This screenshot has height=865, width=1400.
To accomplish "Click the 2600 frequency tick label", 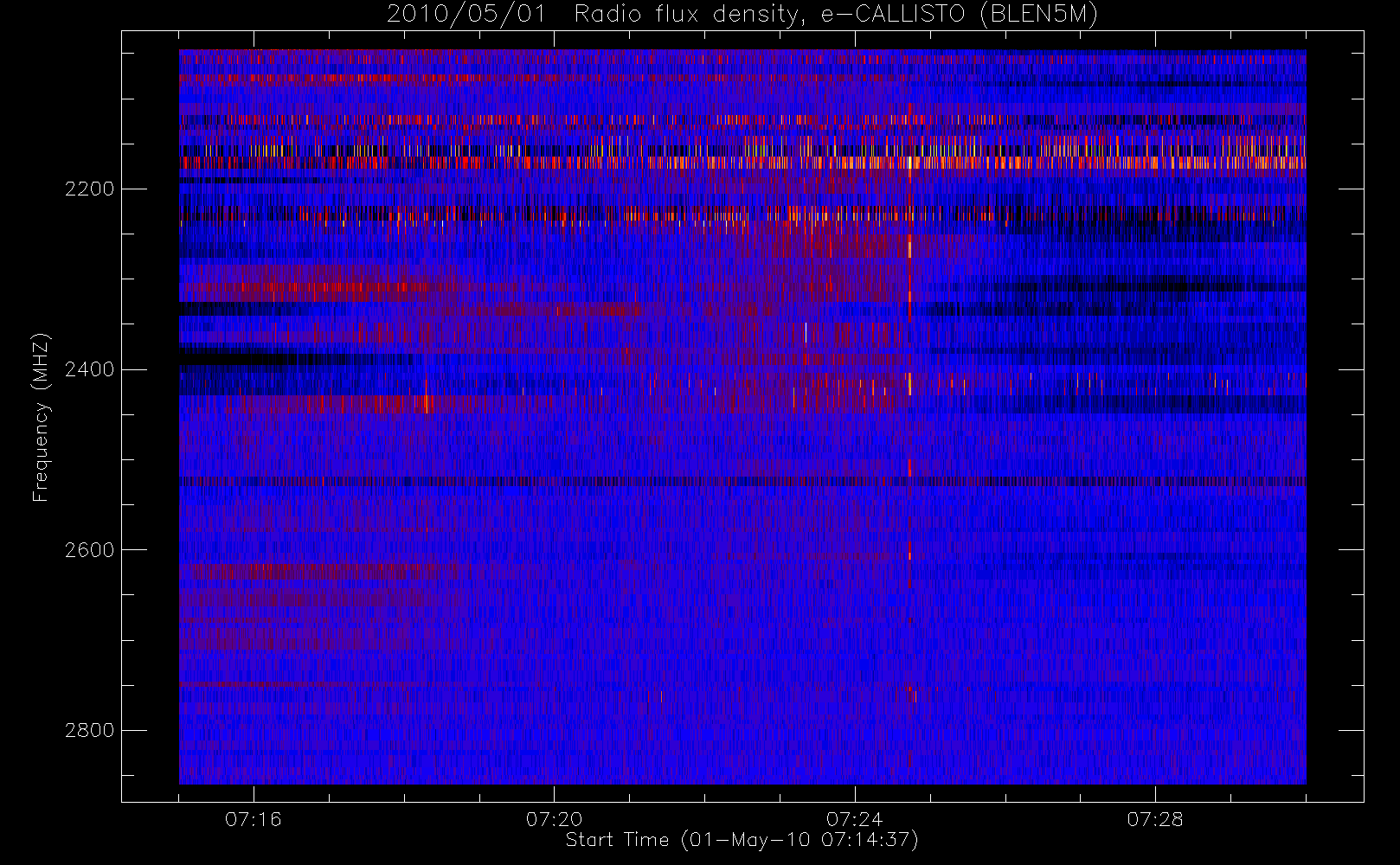I will click(x=89, y=551).
